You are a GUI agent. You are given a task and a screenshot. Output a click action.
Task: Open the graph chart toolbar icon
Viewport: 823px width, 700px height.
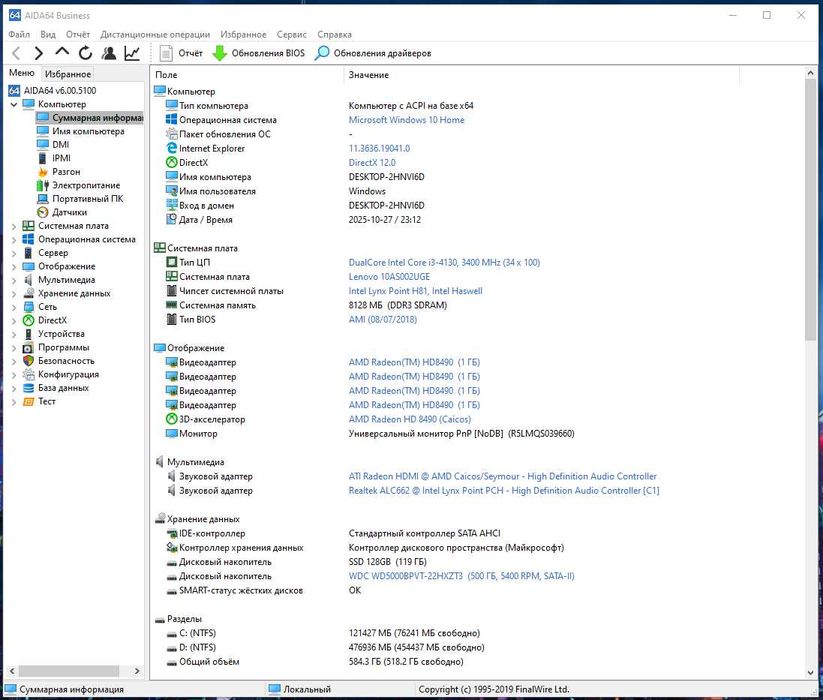132,53
